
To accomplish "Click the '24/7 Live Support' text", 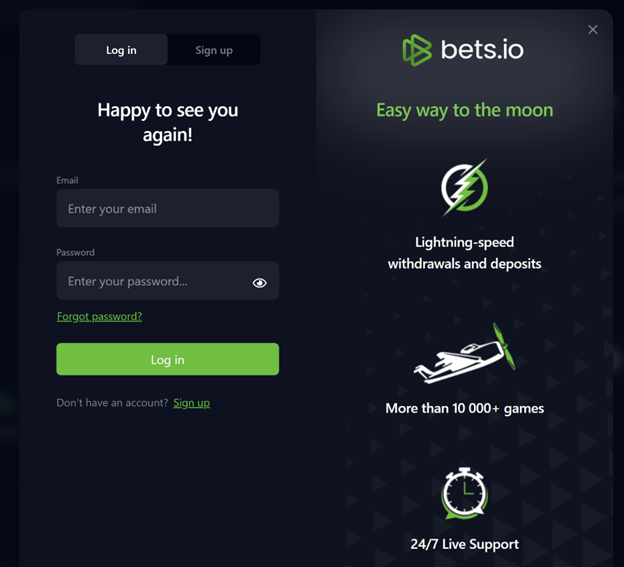I will click(x=465, y=545).
